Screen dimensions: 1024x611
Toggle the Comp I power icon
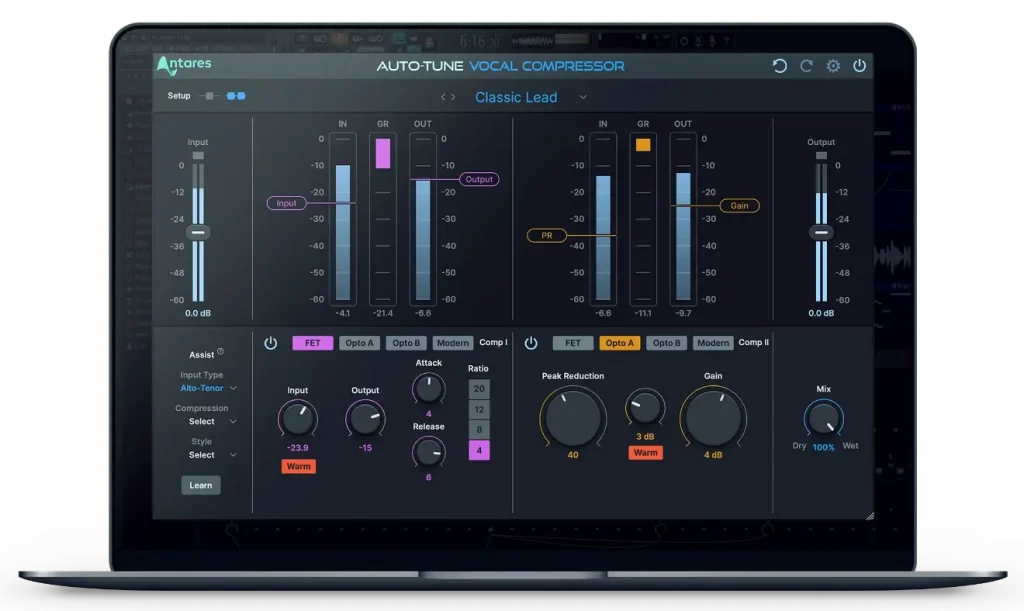[270, 342]
